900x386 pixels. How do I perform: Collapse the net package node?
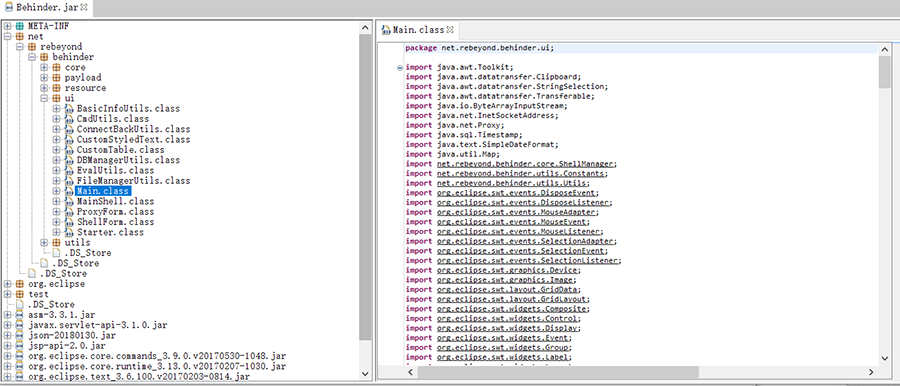click(x=7, y=36)
